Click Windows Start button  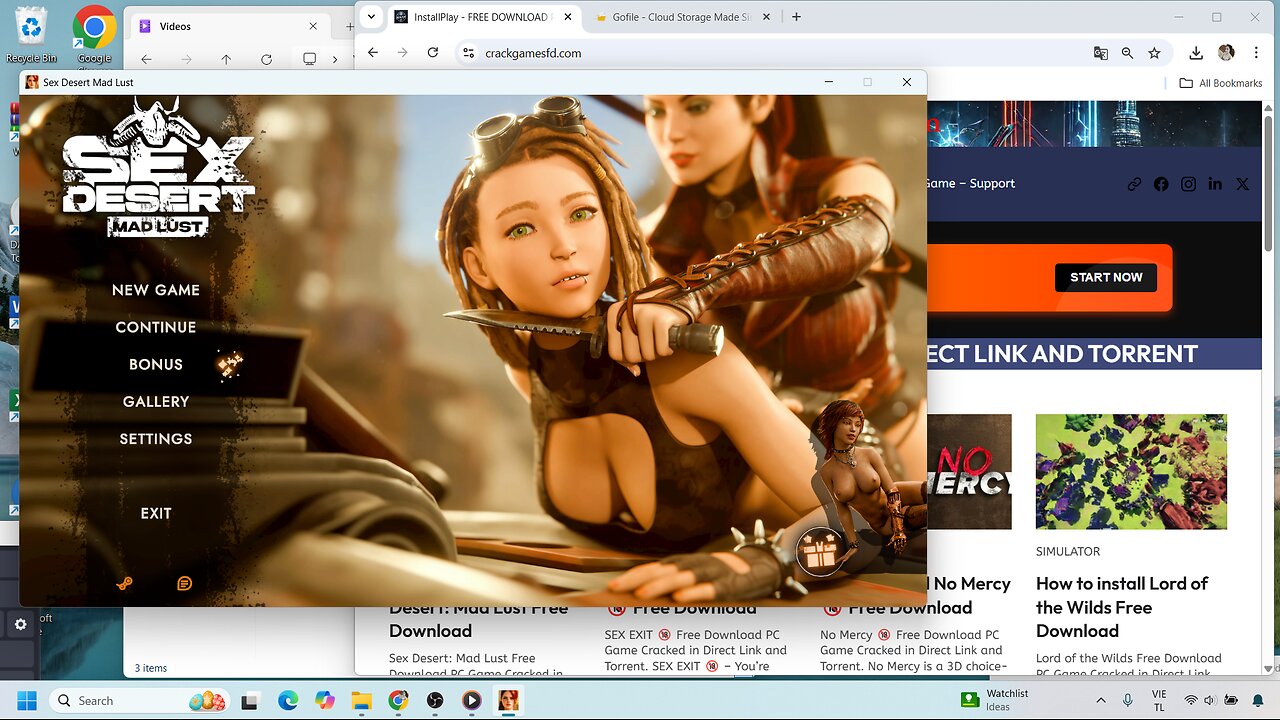(26, 700)
